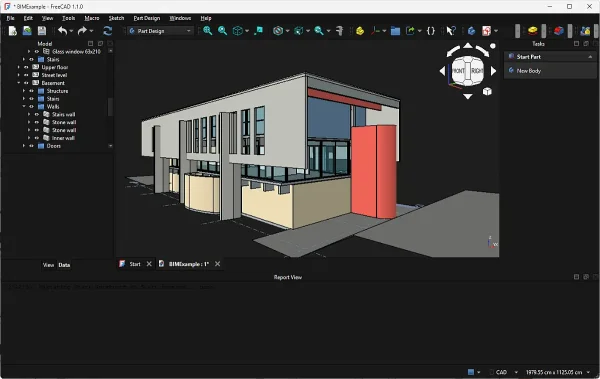The image size is (600, 379).
Task: Hide the Structure group
Action: (x=32, y=91)
